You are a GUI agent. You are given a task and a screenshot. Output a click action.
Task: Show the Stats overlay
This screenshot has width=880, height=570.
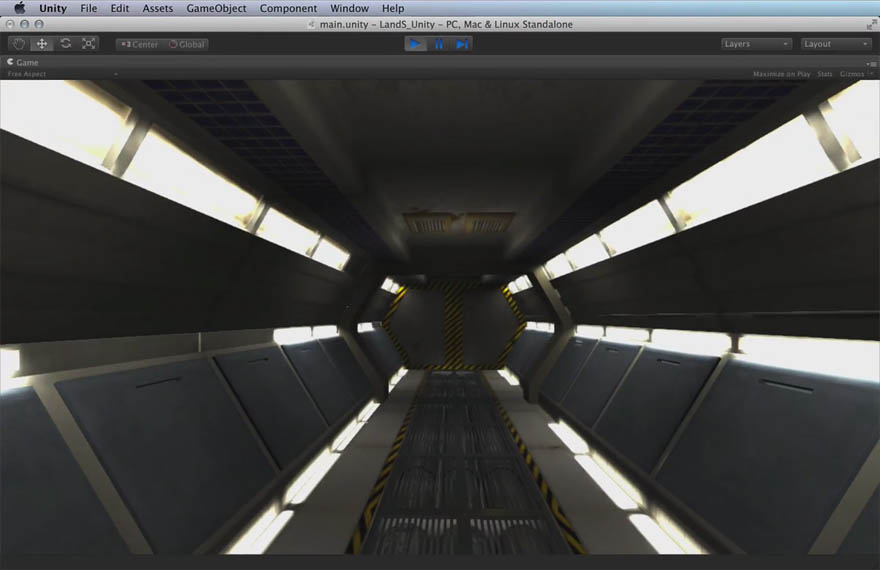tap(824, 74)
